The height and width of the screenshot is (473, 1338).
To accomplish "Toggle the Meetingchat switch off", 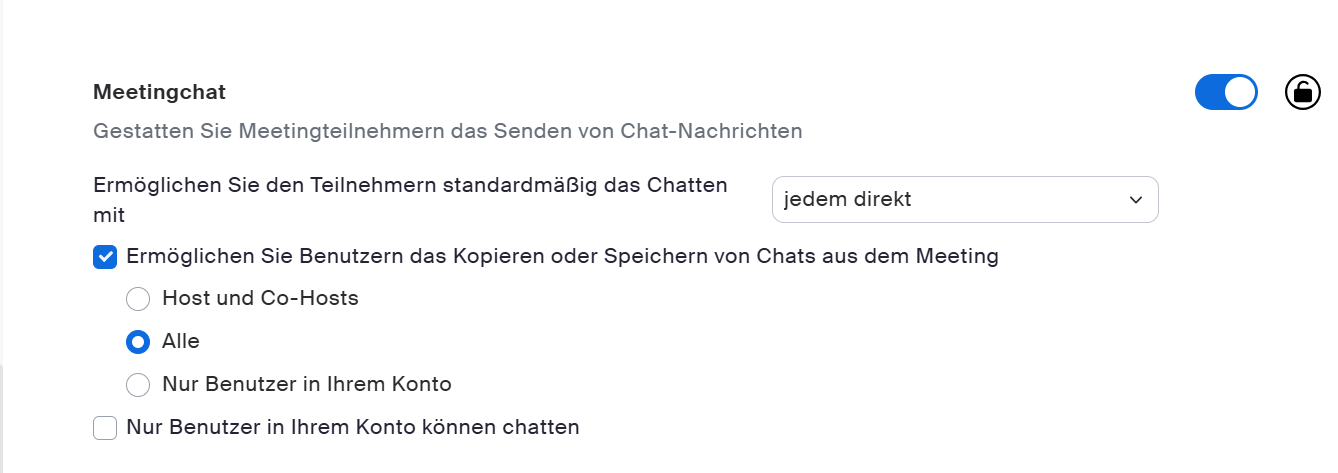I will coord(1225,92).
